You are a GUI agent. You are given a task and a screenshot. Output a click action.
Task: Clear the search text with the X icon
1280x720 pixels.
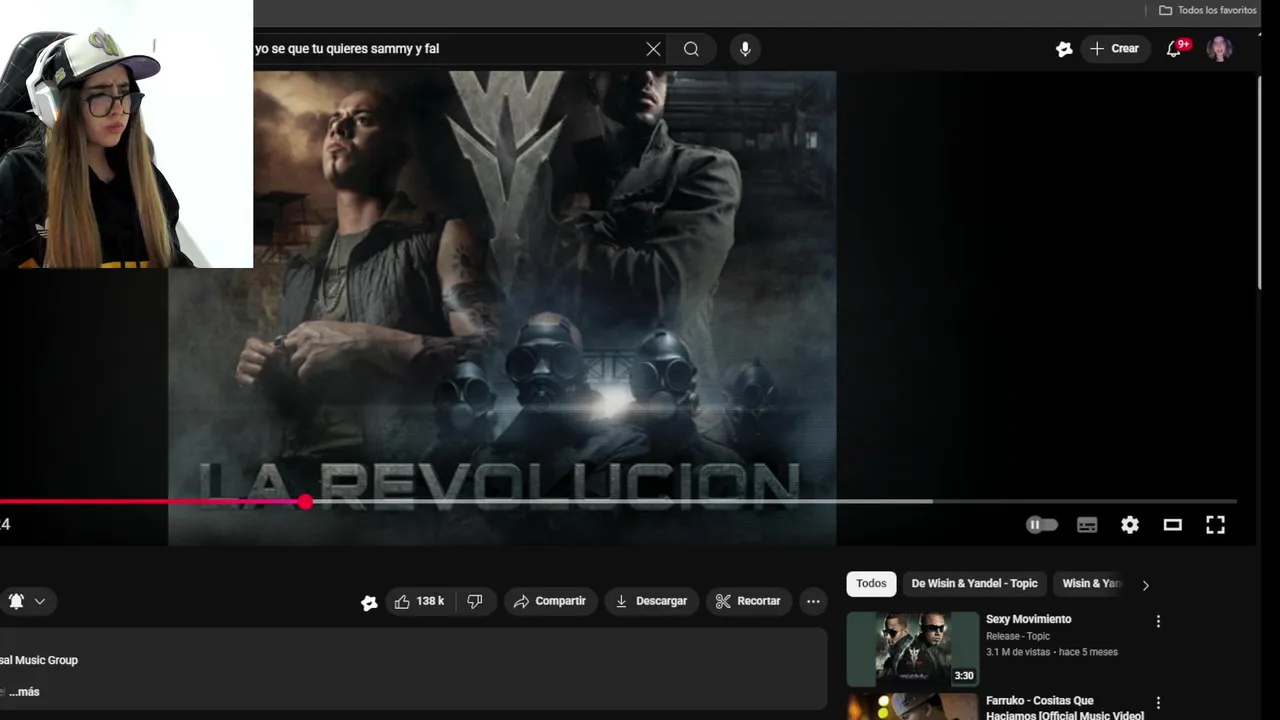[x=653, y=49]
